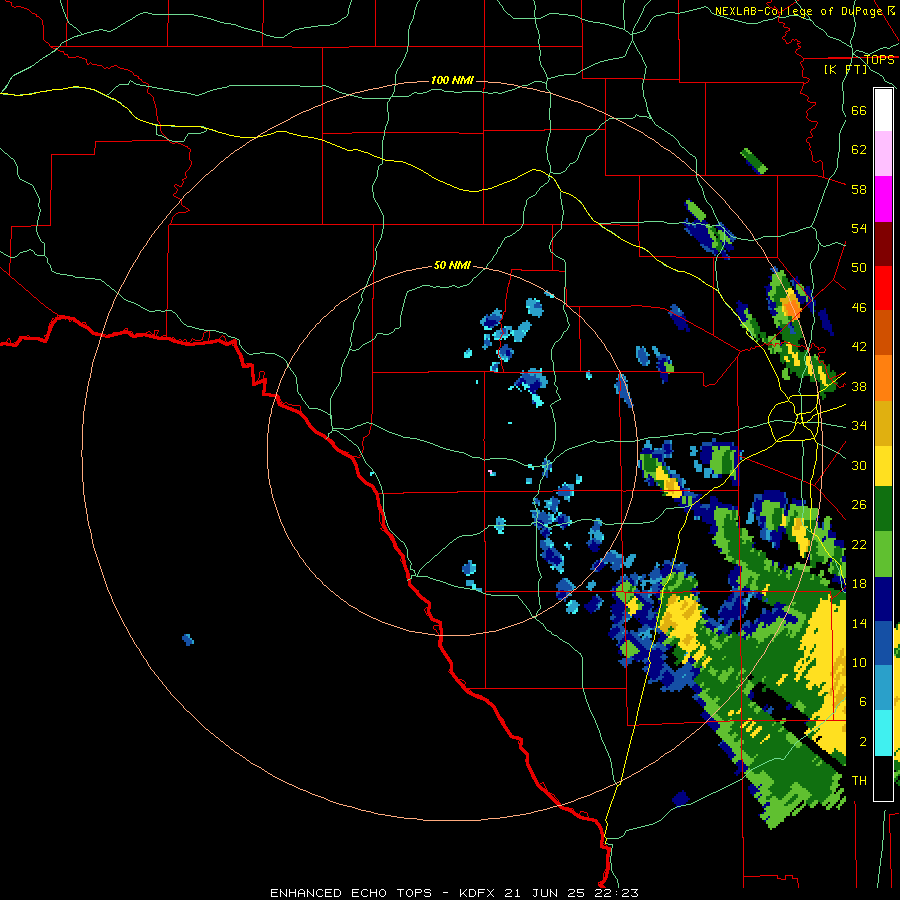Click the legend value "22"
This screenshot has height=900, width=900.
coord(859,544)
